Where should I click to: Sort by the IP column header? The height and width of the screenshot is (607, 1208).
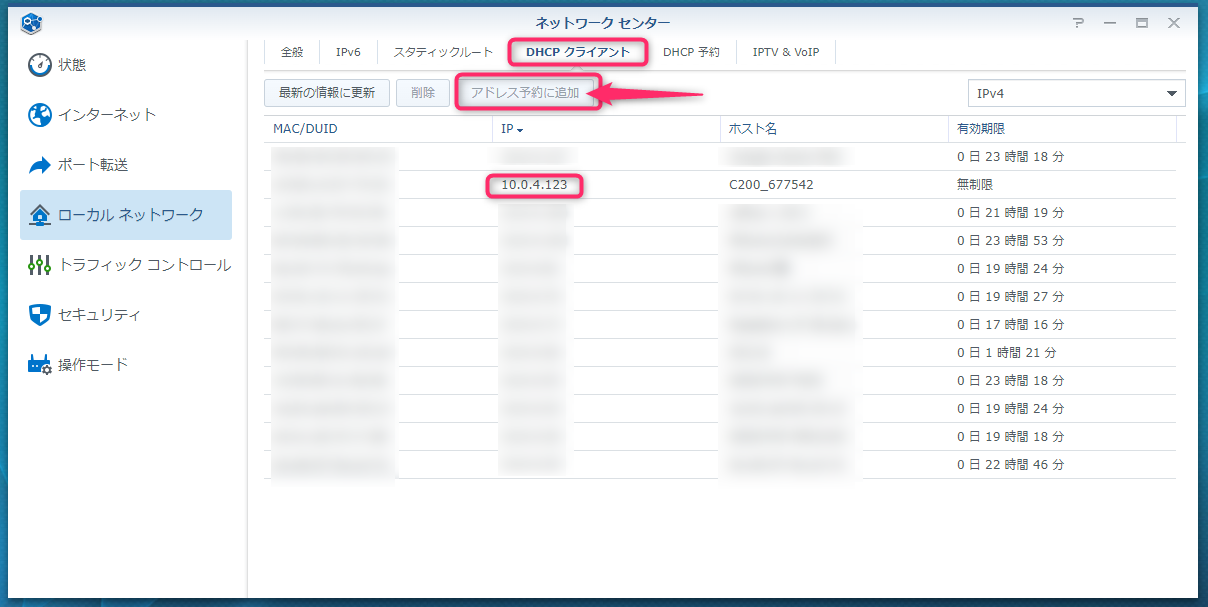512,129
